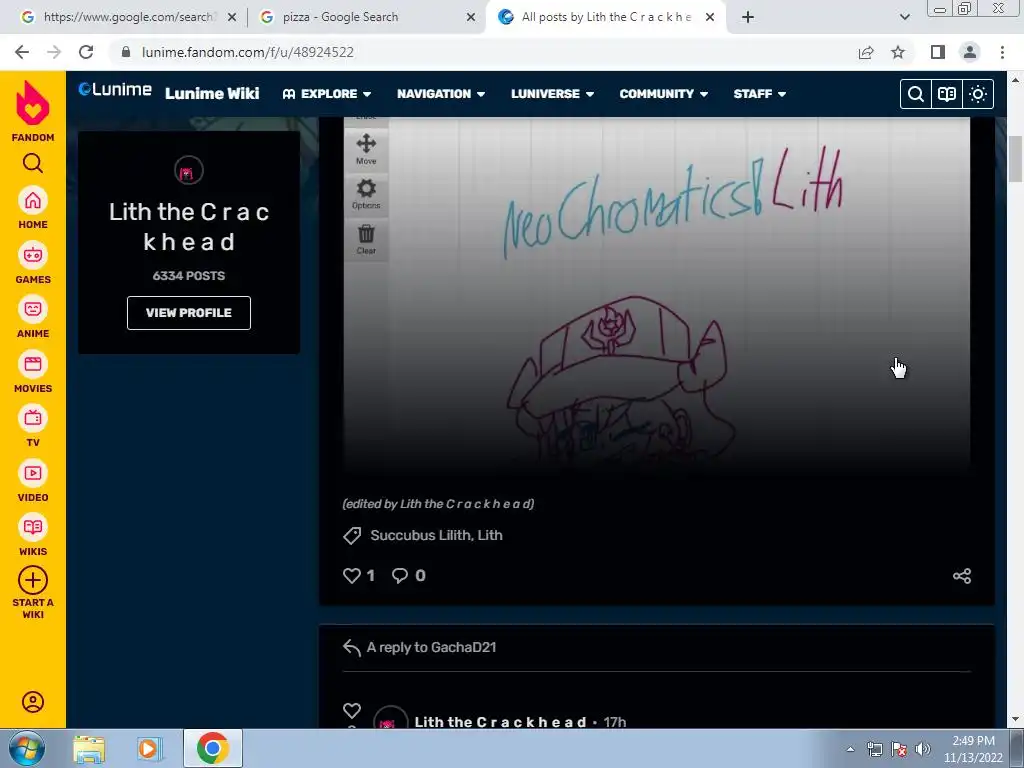This screenshot has width=1024, height=768.
Task: Open a new browser tab
Action: pos(748,17)
